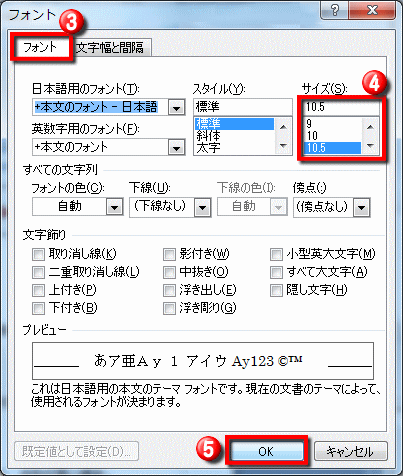This screenshot has width=403, height=476.
Task: Select the フォント tab
Action: 41,47
